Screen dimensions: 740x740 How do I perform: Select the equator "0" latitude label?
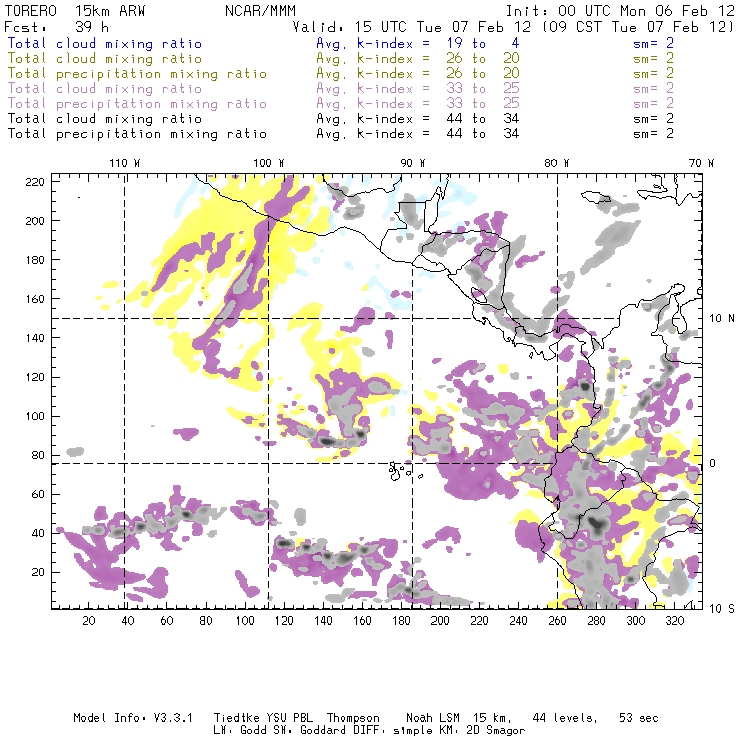[x=713, y=463]
